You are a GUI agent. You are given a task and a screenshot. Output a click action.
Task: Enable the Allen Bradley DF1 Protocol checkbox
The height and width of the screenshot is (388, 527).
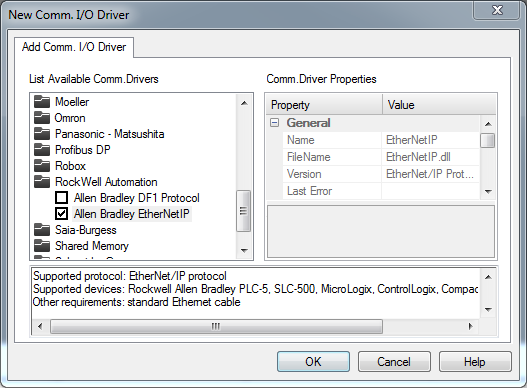pyautogui.click(x=61, y=198)
